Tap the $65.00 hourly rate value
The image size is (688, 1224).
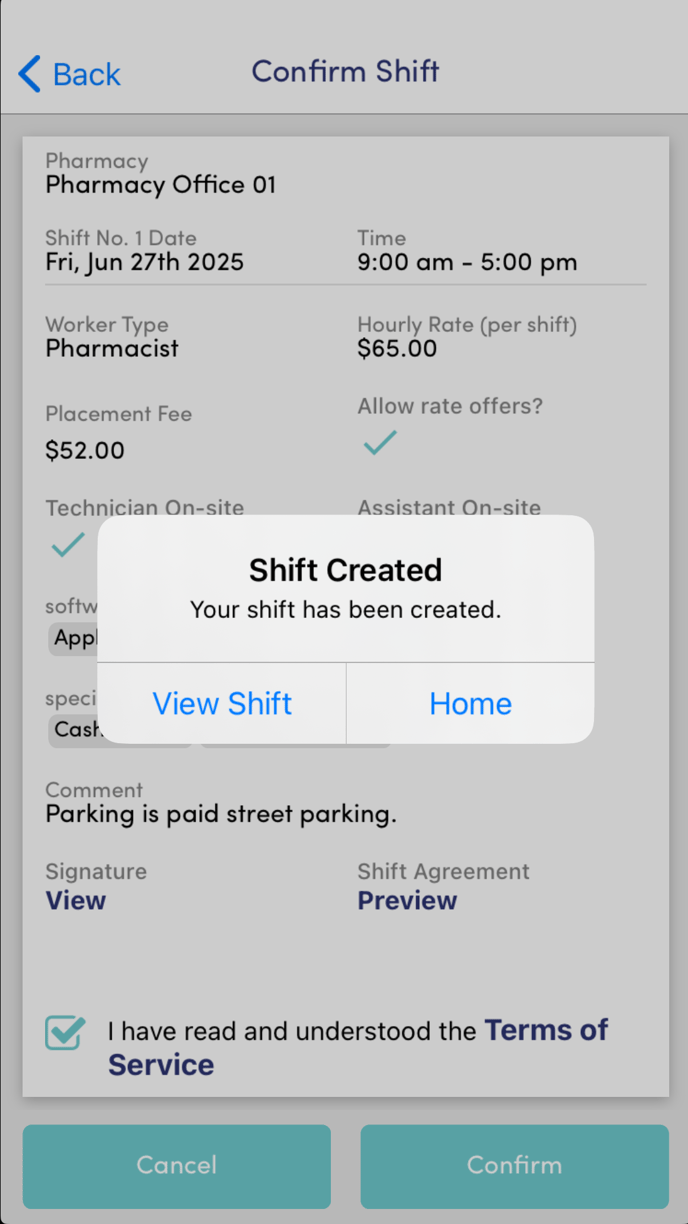[397, 349]
